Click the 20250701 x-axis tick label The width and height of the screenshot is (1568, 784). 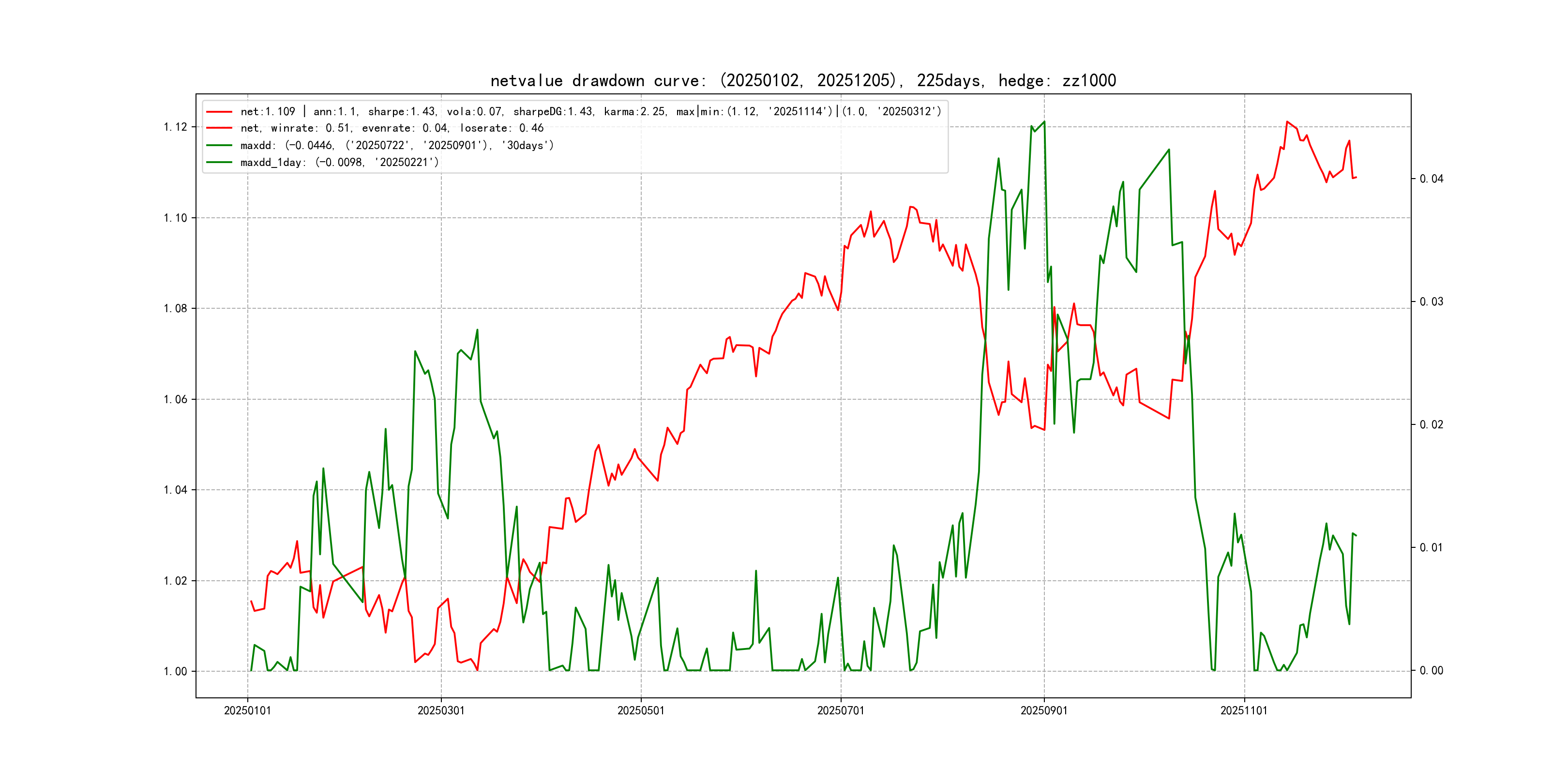point(841,710)
